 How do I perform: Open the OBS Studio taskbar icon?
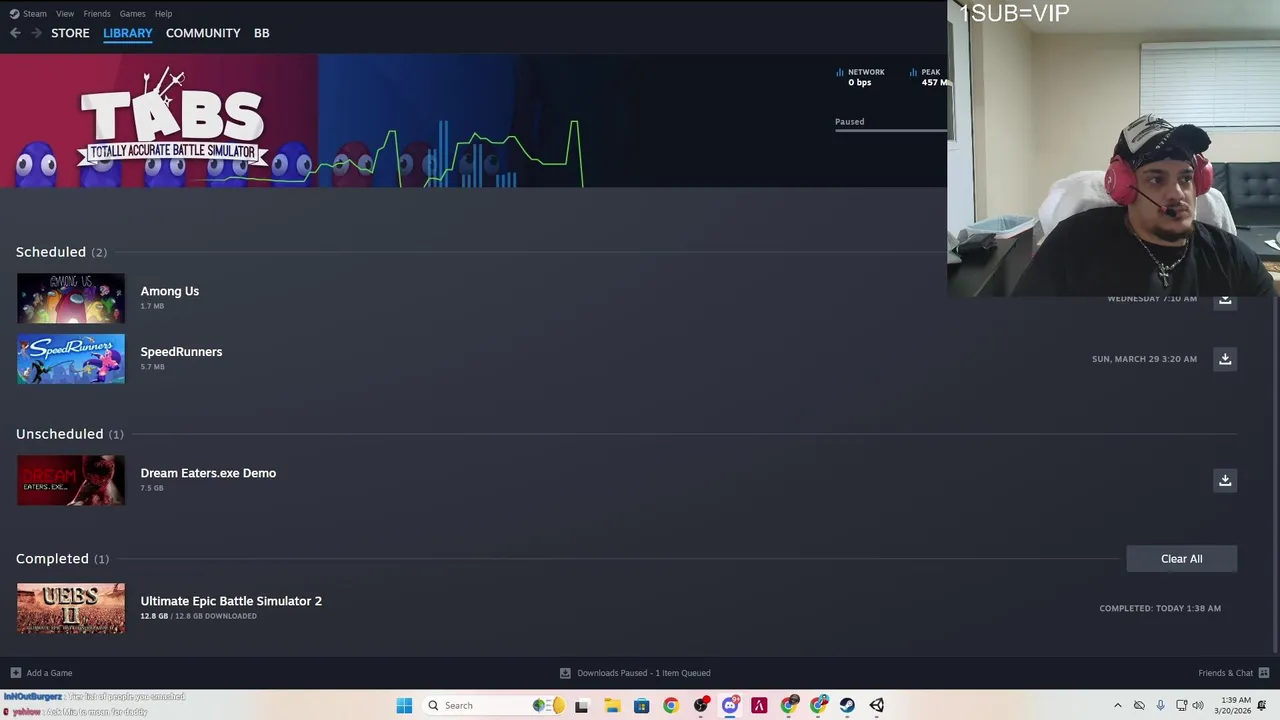(x=701, y=705)
